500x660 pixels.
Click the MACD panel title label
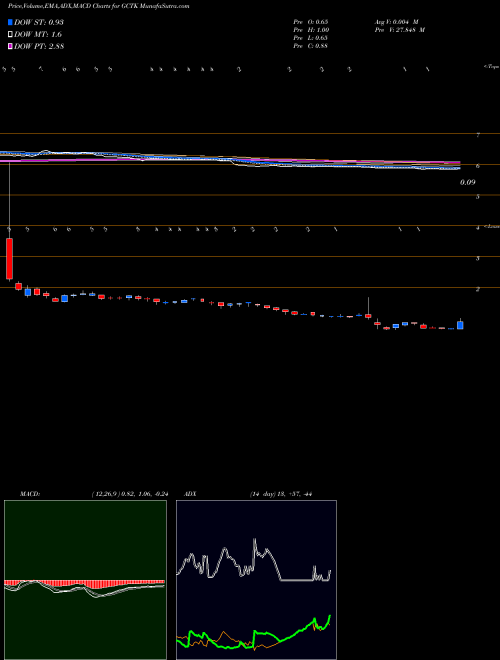point(30,494)
